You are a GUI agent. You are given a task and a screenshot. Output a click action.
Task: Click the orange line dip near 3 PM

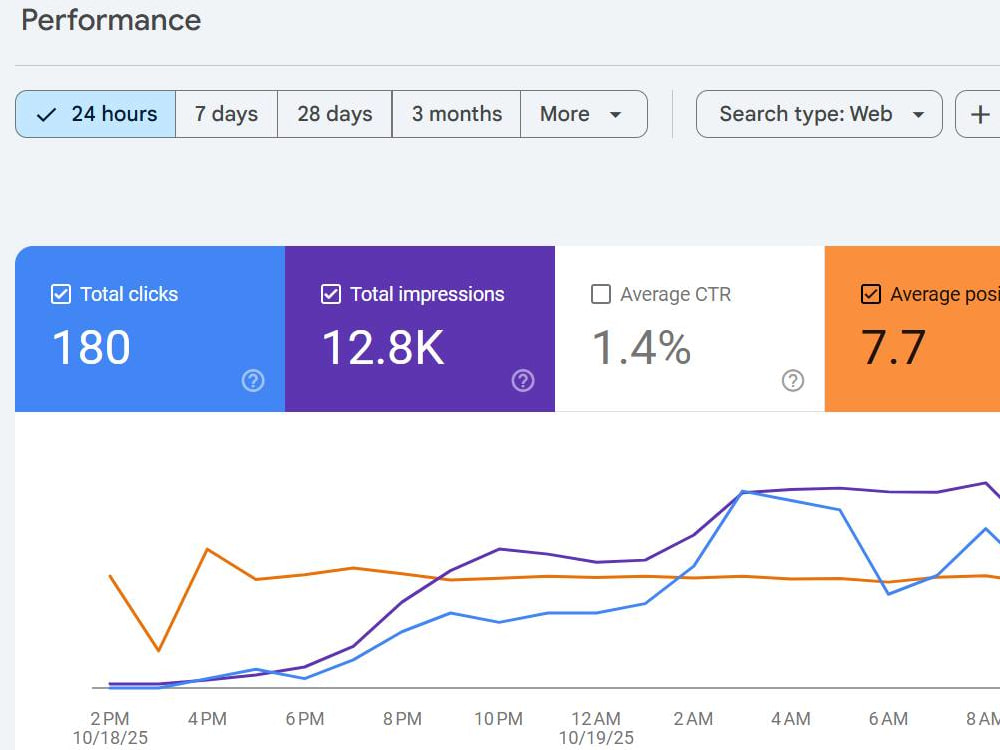click(x=159, y=651)
